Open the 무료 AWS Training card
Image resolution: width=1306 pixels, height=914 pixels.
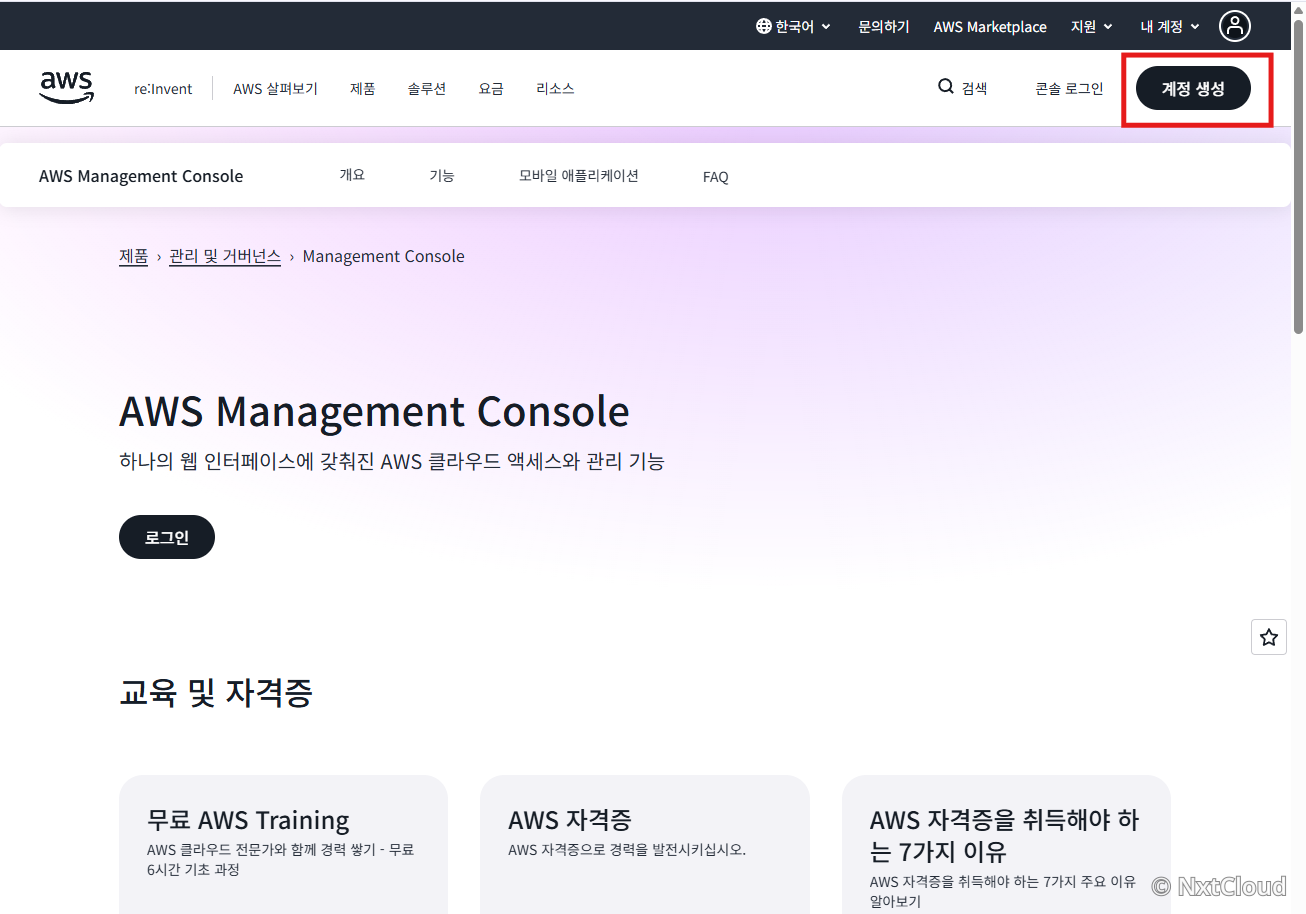coord(283,844)
